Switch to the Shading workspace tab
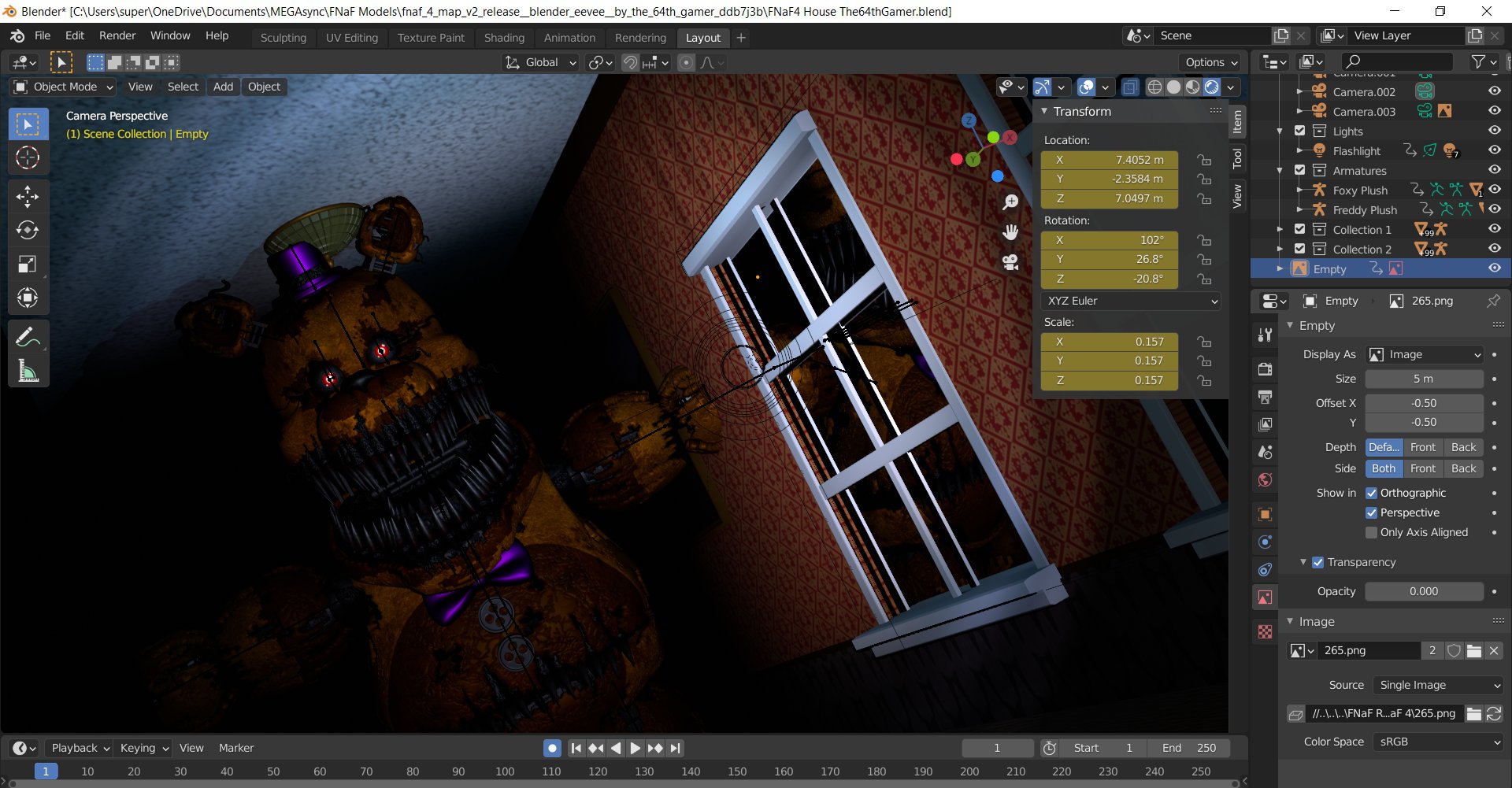The width and height of the screenshot is (1512, 788). [504, 38]
